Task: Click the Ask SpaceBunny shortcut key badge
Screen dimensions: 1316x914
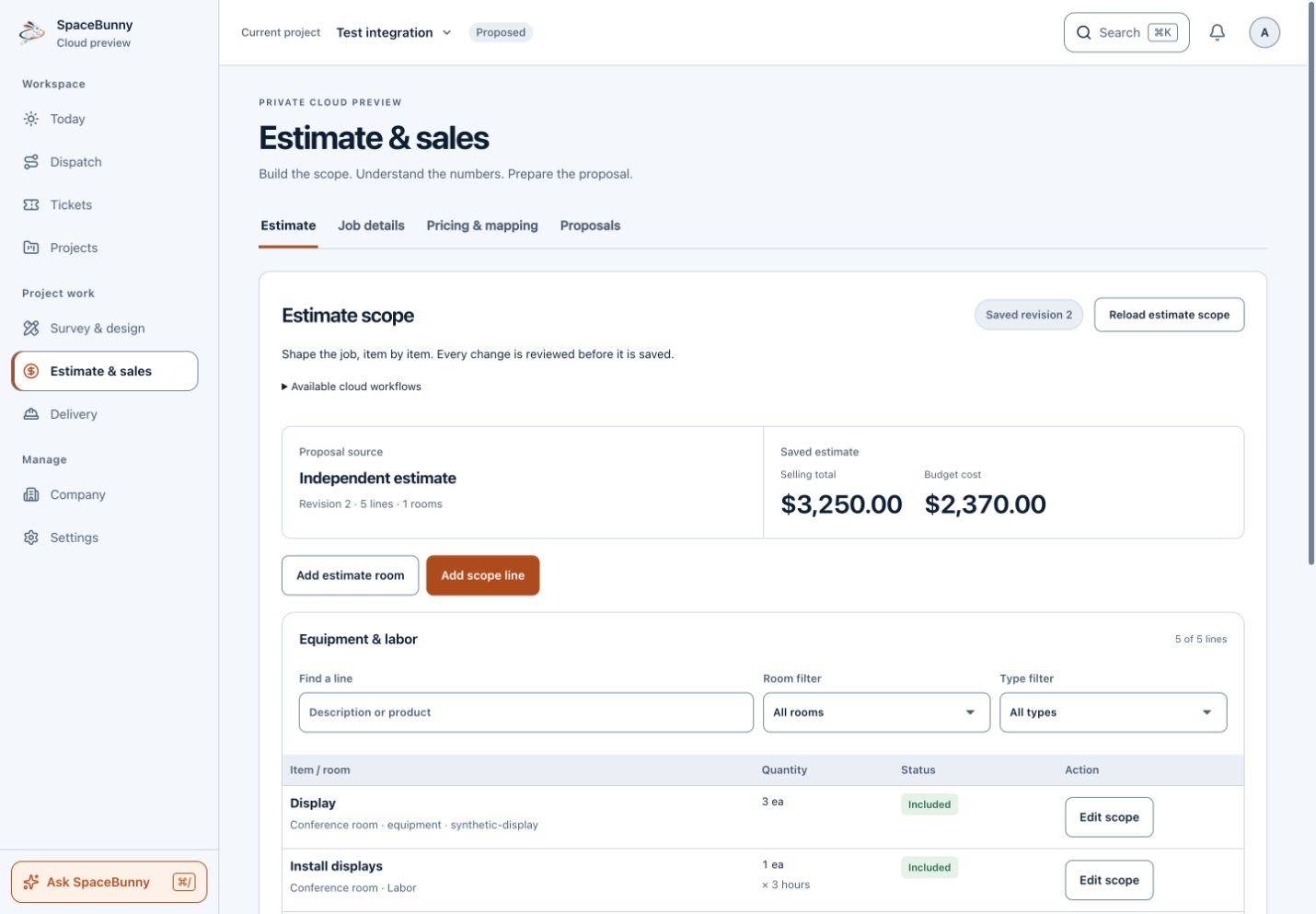Action: tap(184, 882)
